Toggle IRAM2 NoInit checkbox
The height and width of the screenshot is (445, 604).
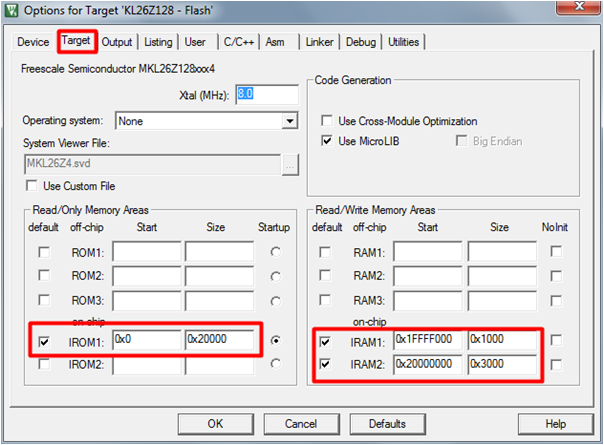556,364
